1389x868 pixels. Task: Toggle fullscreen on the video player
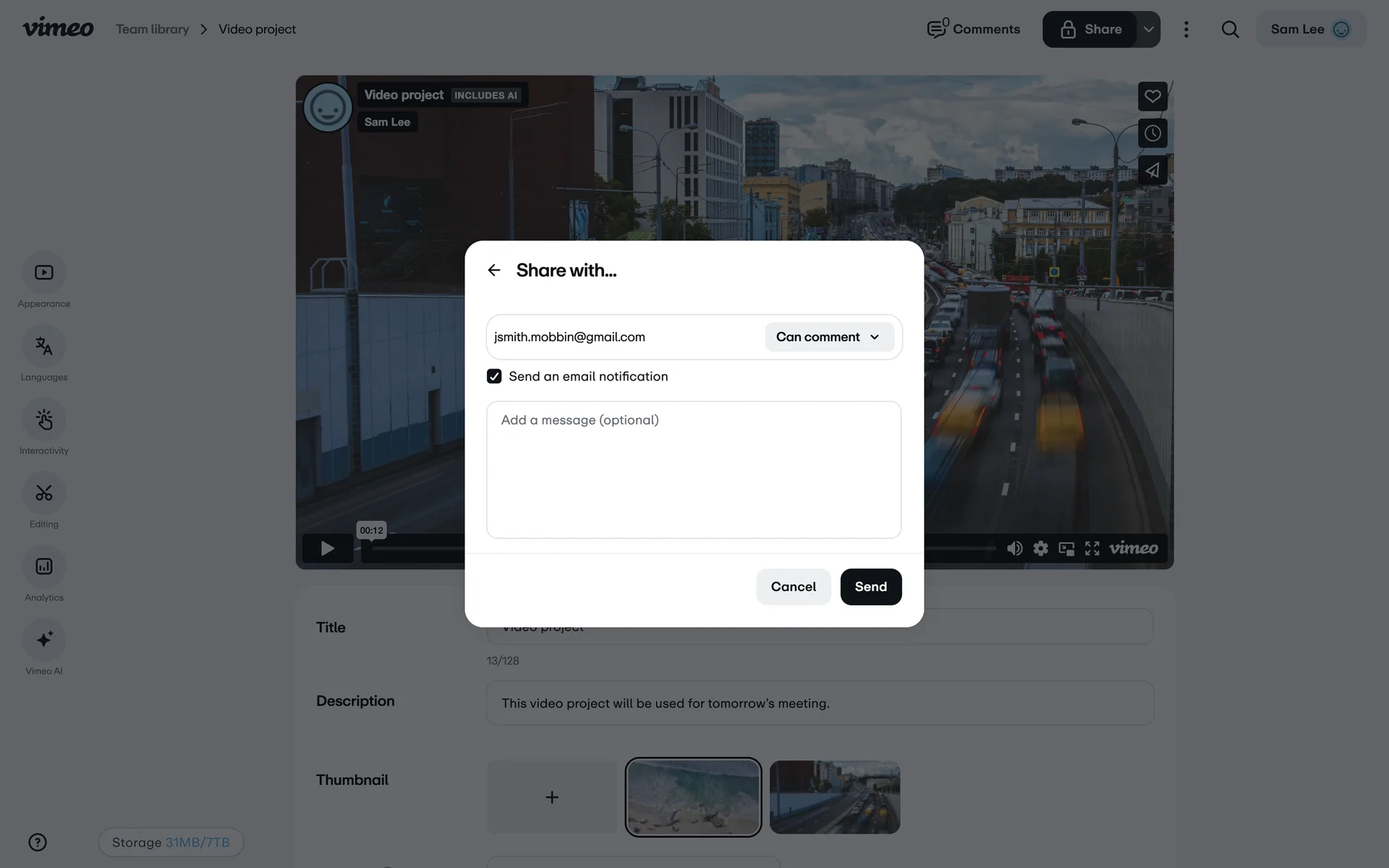[1092, 548]
